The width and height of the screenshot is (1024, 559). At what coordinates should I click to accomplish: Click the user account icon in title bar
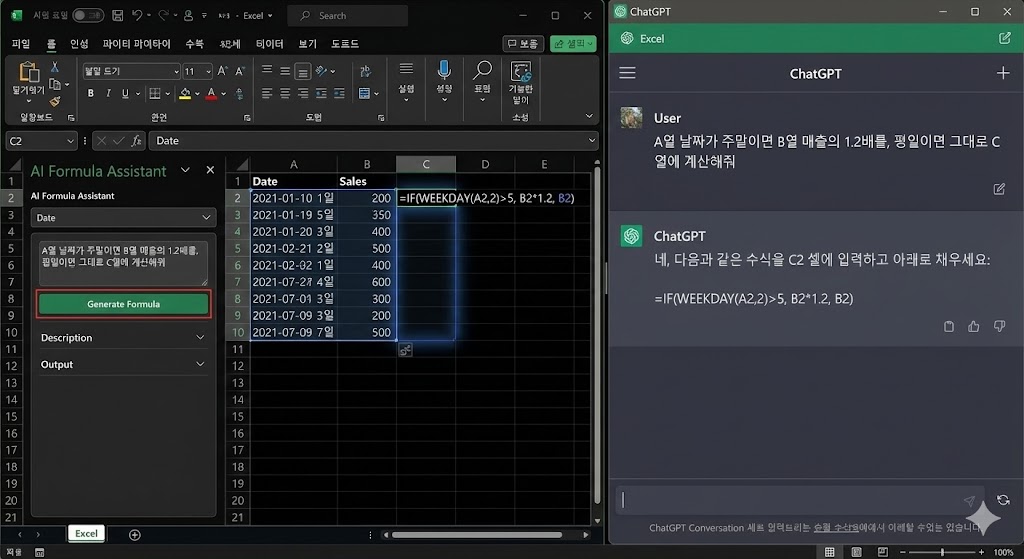[188, 15]
